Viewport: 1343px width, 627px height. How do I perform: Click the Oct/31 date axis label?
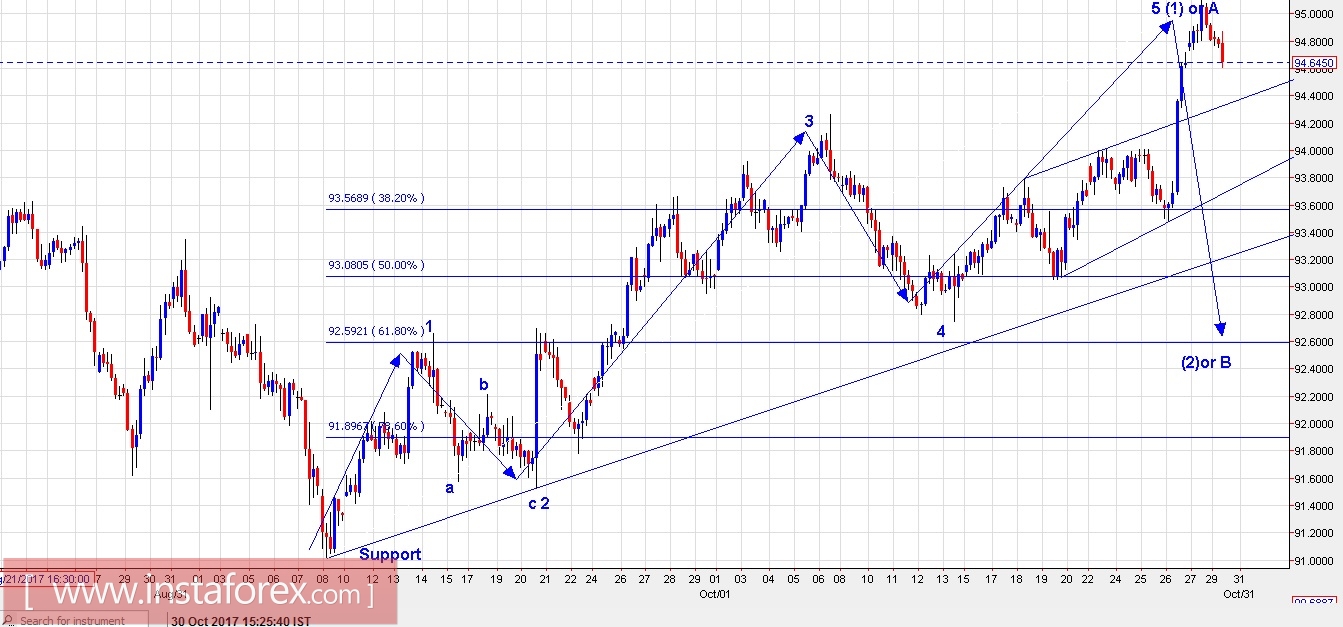click(x=1237, y=593)
